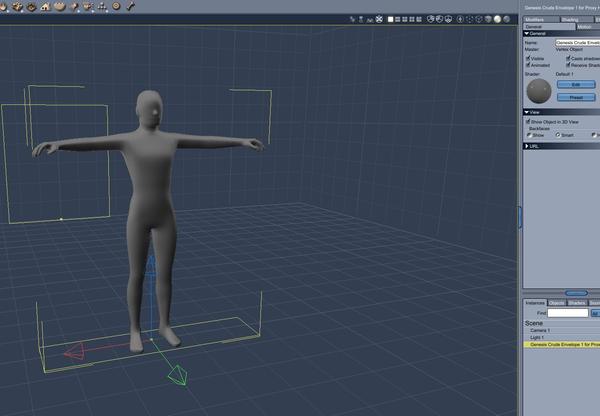The height and width of the screenshot is (416, 600).
Task: Click the green axis manipulator arrow
Action: (178, 375)
